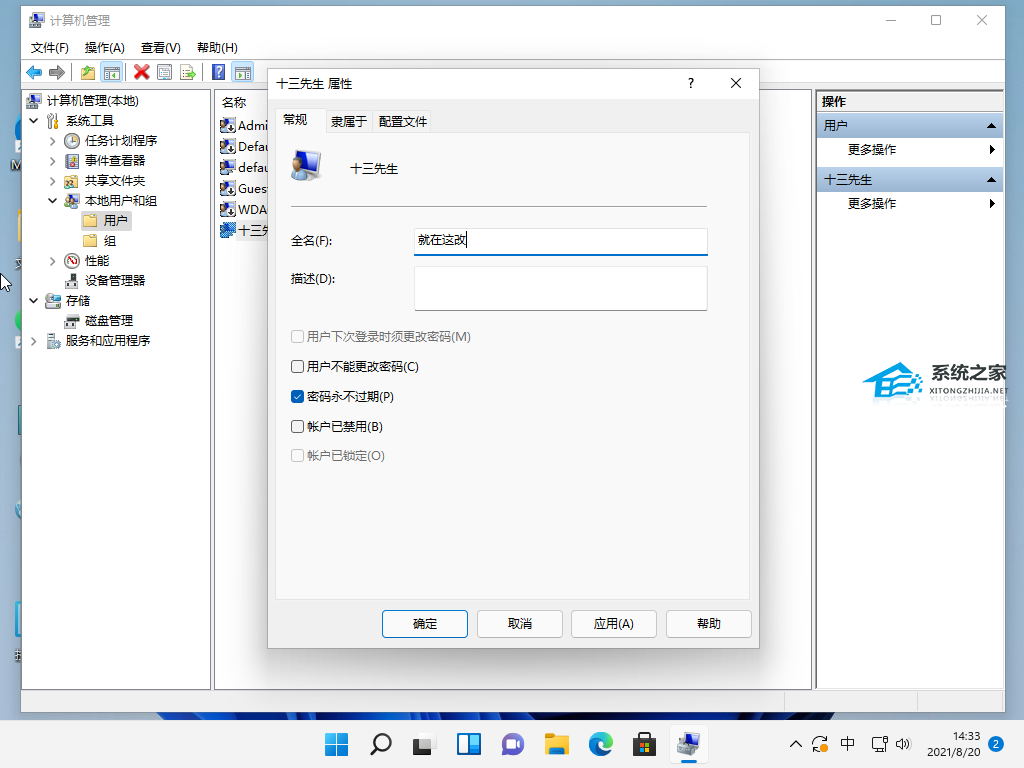Screen dimensions: 1024x768
Task: Collapse the 系统工具 tree node
Action: 34,120
